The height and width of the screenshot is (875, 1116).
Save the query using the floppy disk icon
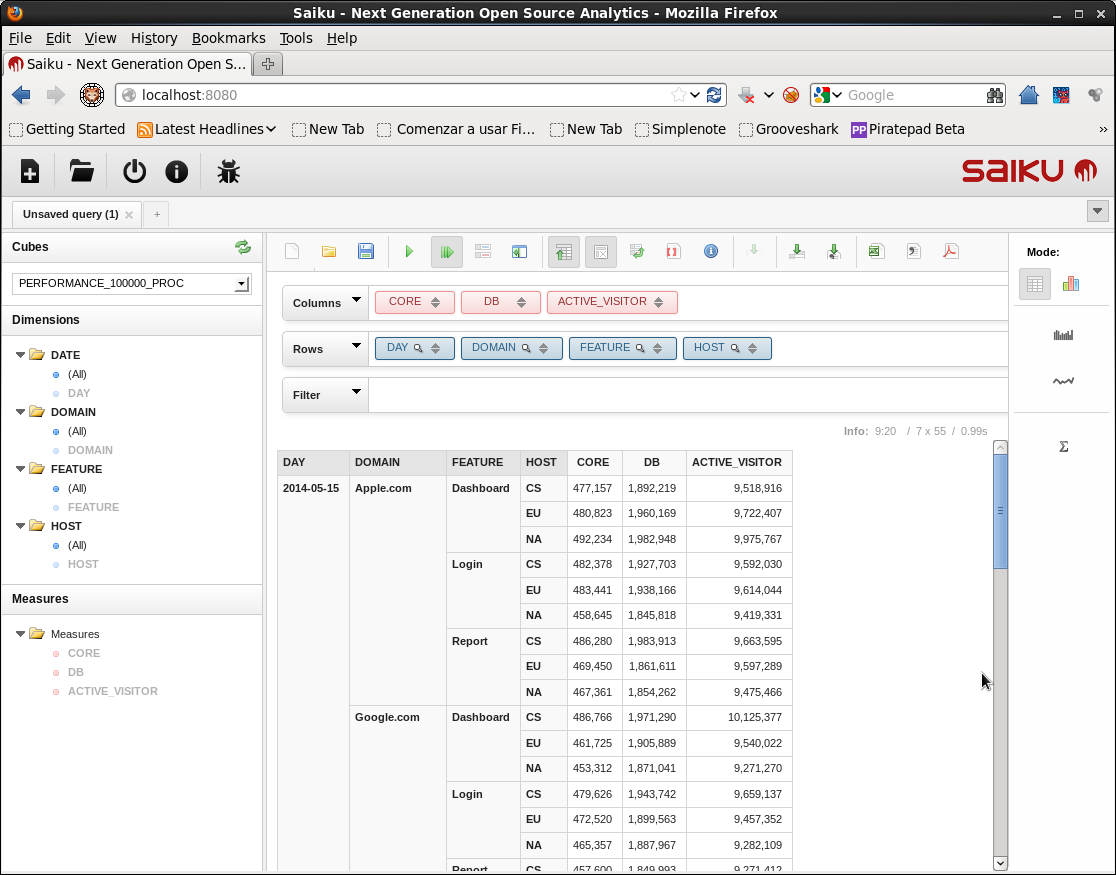[366, 252]
